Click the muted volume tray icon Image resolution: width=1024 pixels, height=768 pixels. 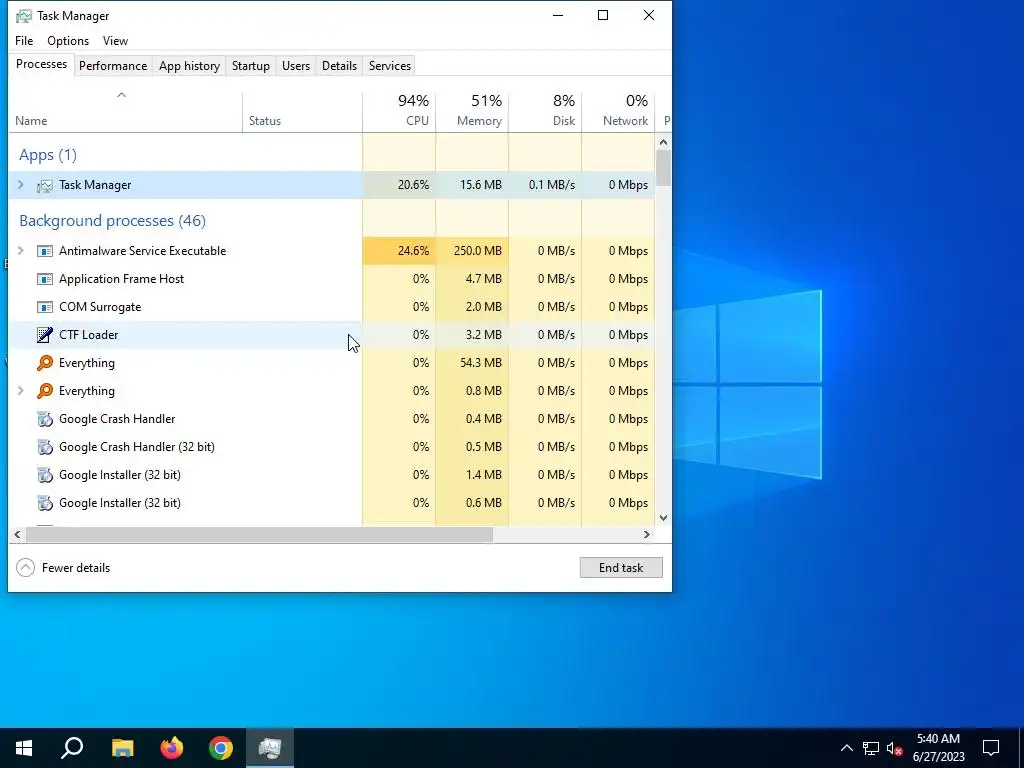pos(895,748)
